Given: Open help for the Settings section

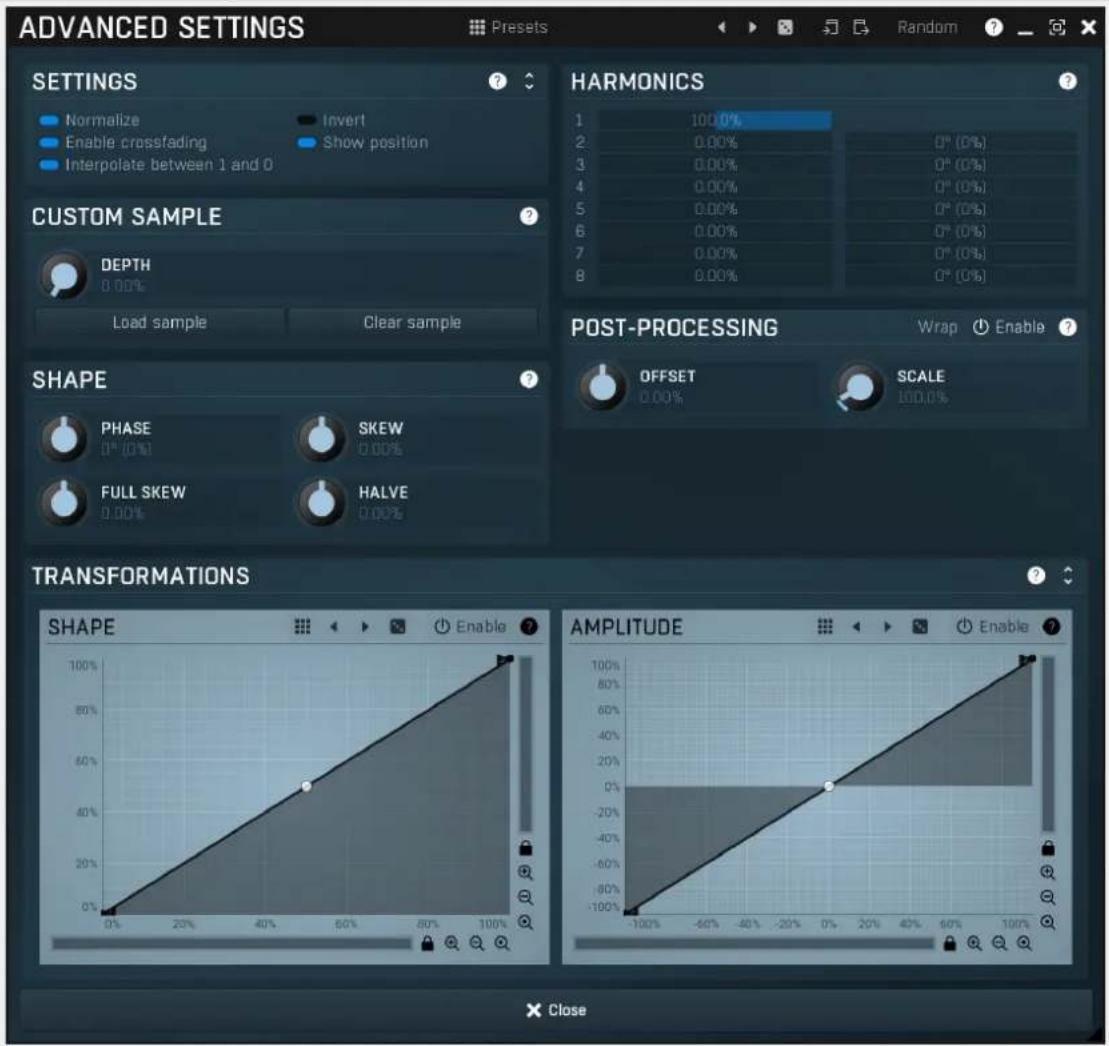Looking at the screenshot, I should [x=497, y=81].
